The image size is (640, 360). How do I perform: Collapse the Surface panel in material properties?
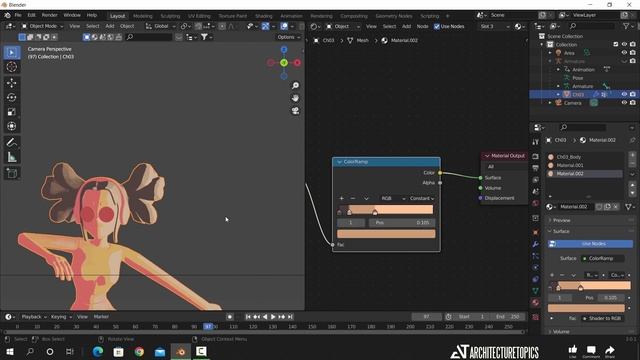point(561,231)
